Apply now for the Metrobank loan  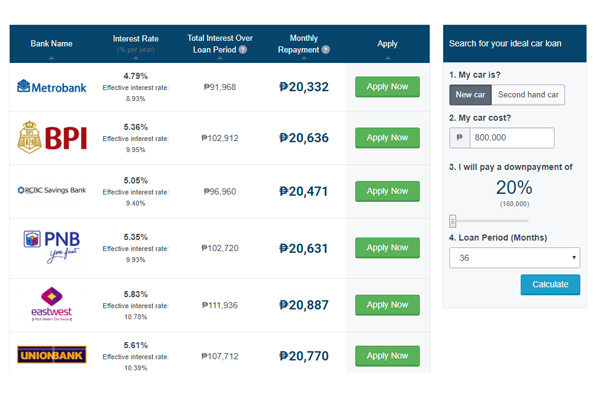point(387,87)
